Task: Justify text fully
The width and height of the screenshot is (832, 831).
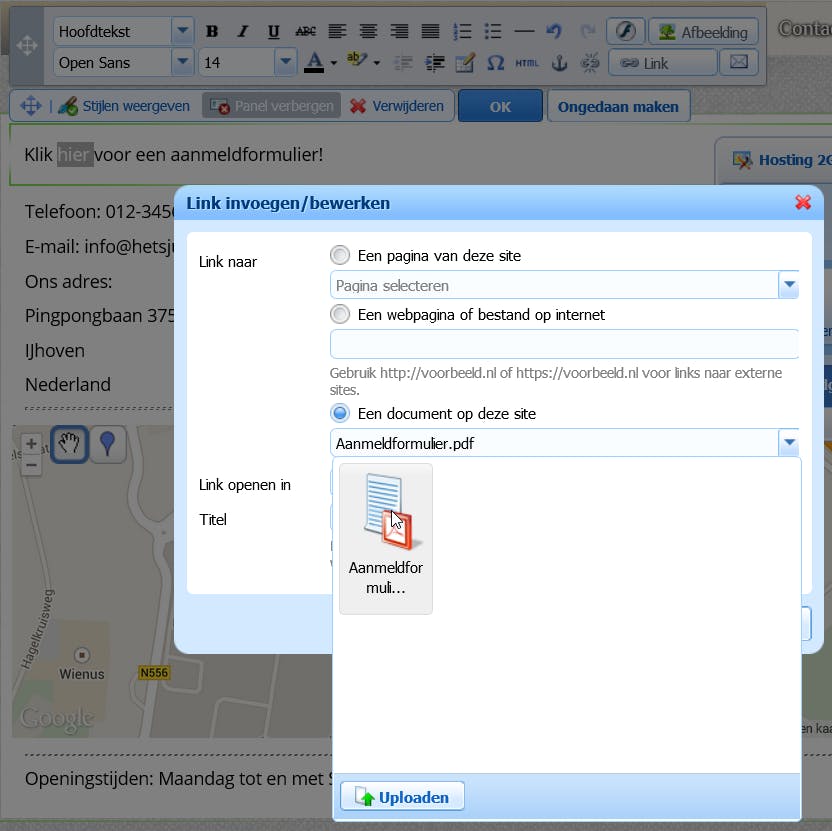Action: [x=430, y=31]
